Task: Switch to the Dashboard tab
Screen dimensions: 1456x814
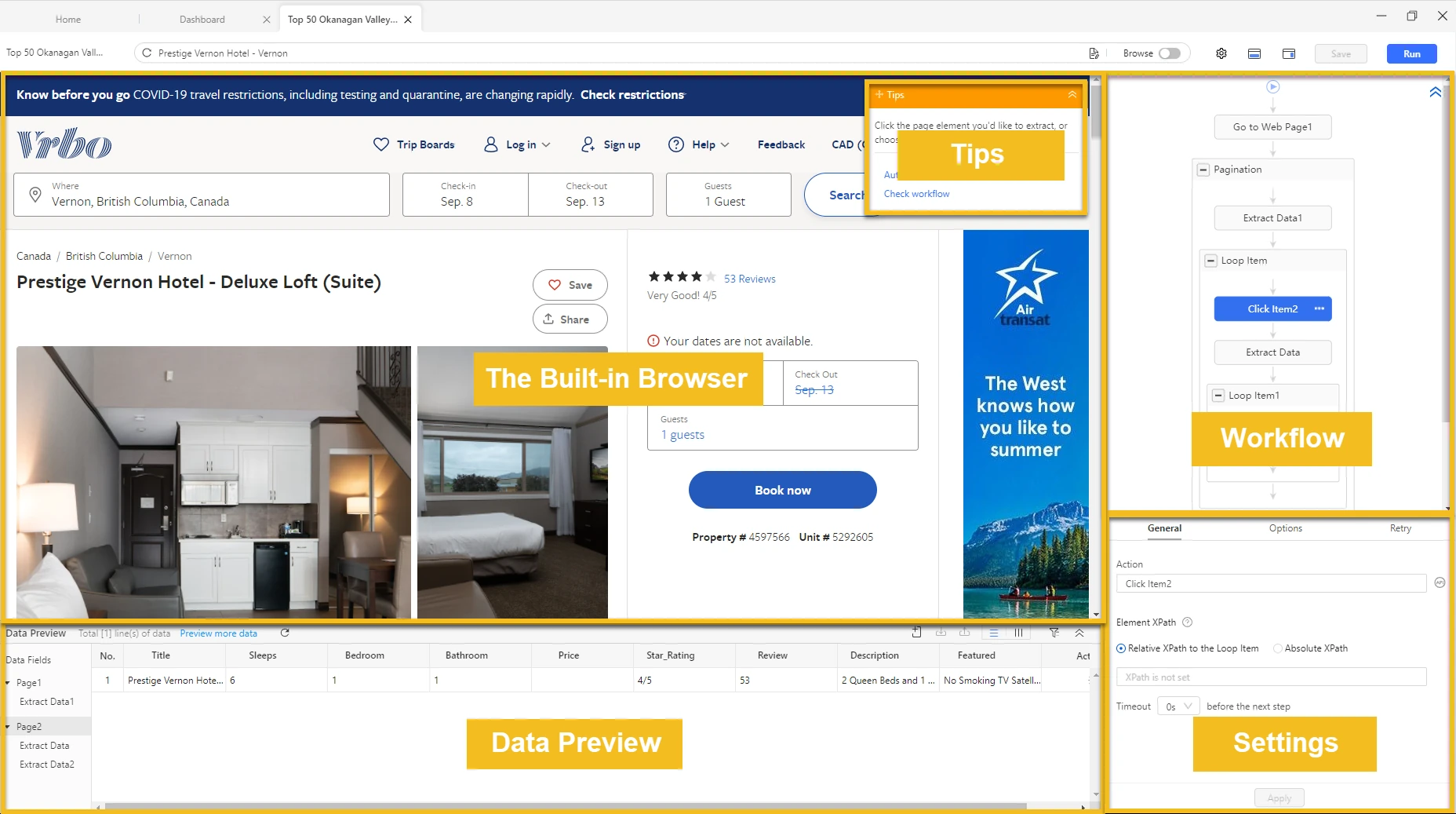Action: pos(202,20)
